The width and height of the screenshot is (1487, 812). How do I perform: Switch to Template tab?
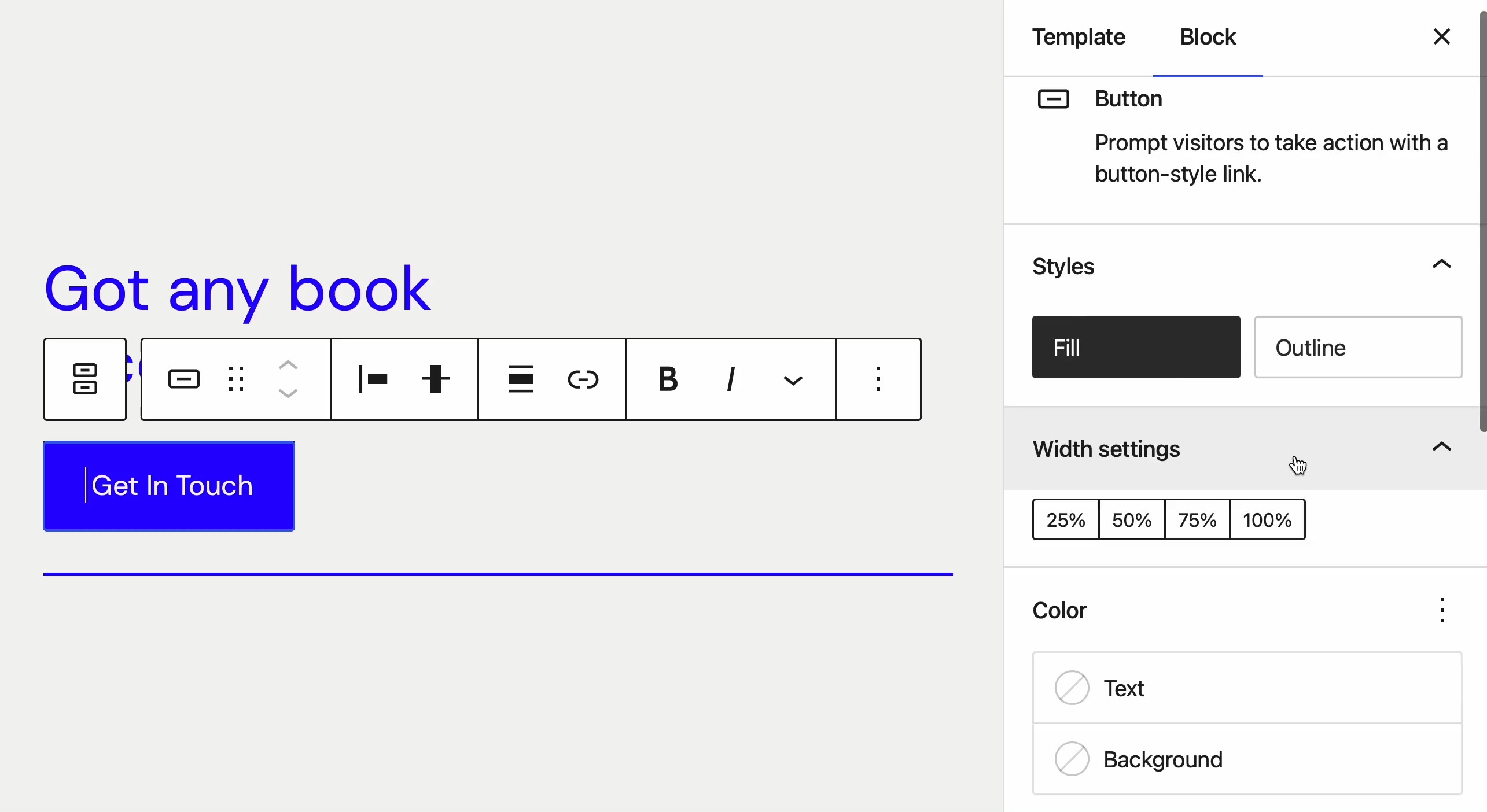1080,37
